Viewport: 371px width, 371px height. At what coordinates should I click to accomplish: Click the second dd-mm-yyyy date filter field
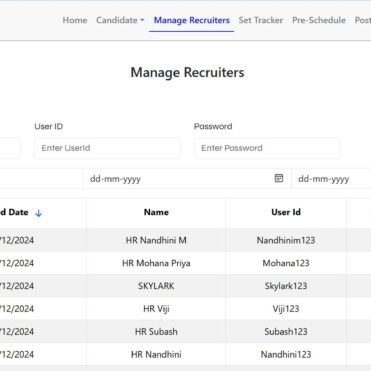[332, 179]
